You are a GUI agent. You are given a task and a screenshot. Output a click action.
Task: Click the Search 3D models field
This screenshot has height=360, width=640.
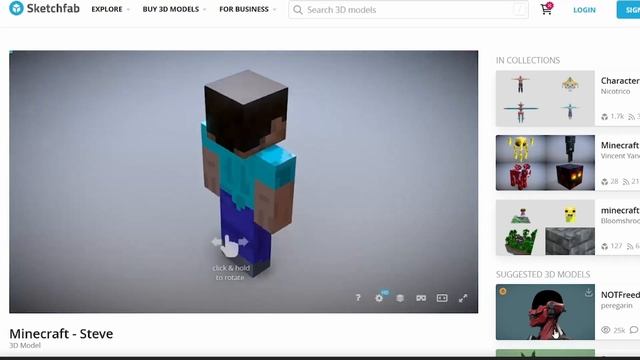pos(408,10)
